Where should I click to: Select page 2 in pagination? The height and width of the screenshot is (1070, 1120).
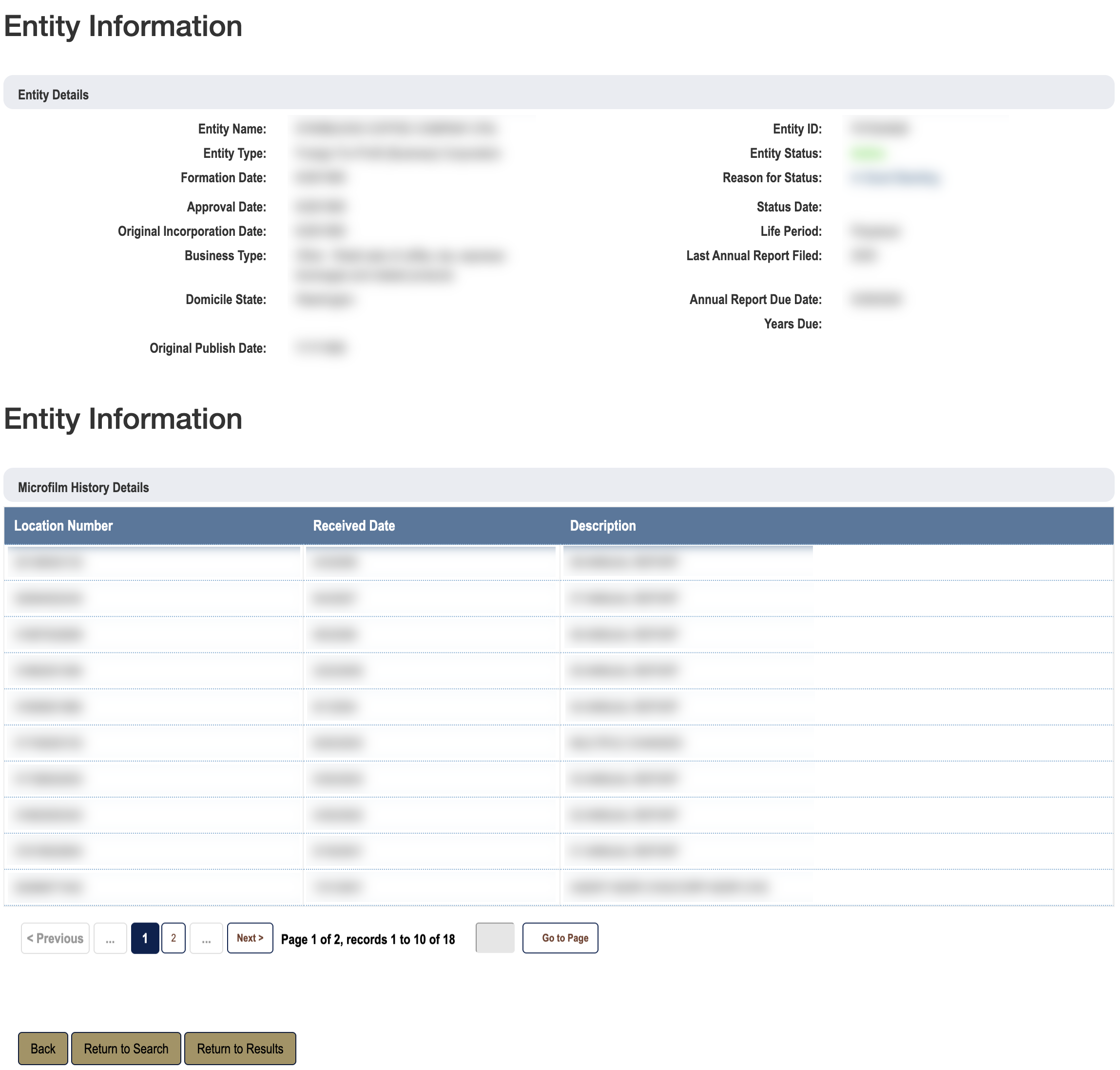[174, 937]
